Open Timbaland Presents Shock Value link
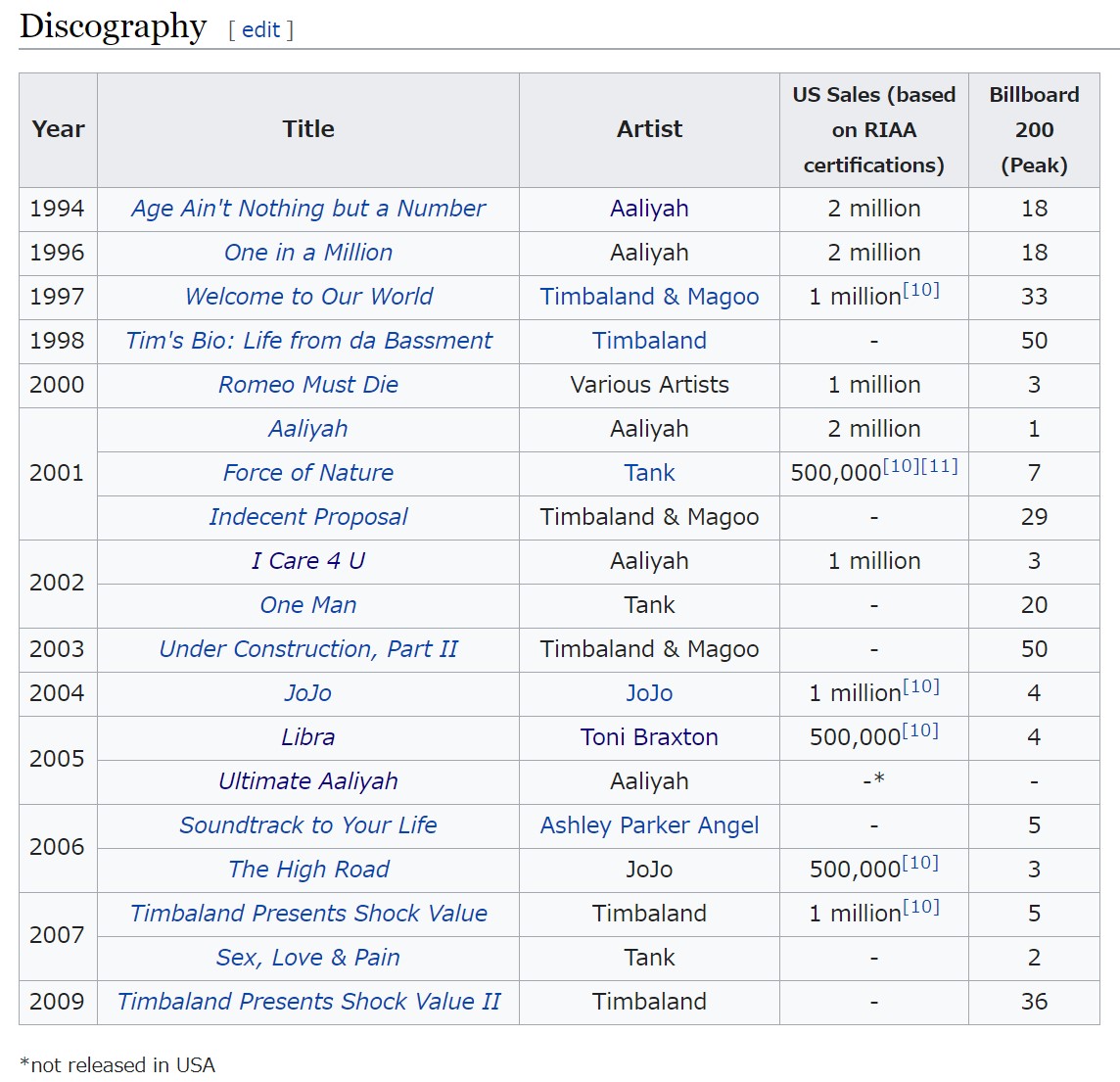 point(307,914)
